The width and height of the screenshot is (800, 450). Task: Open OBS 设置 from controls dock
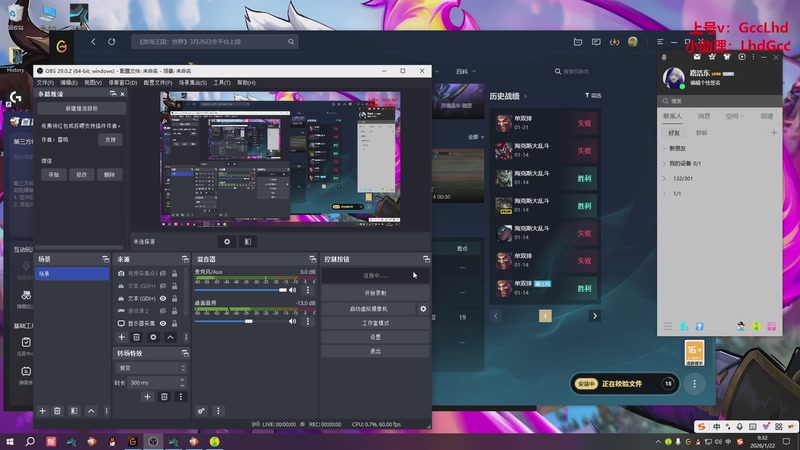coord(375,337)
